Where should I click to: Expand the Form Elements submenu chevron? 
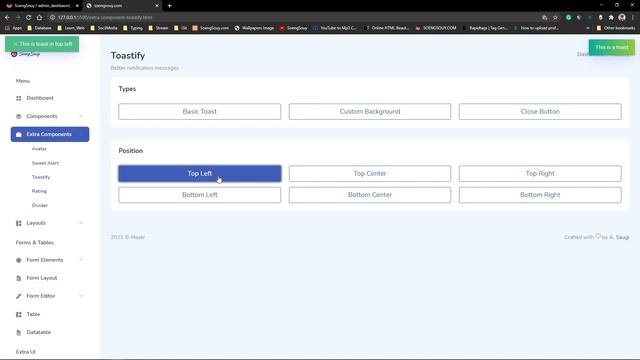pos(81,260)
